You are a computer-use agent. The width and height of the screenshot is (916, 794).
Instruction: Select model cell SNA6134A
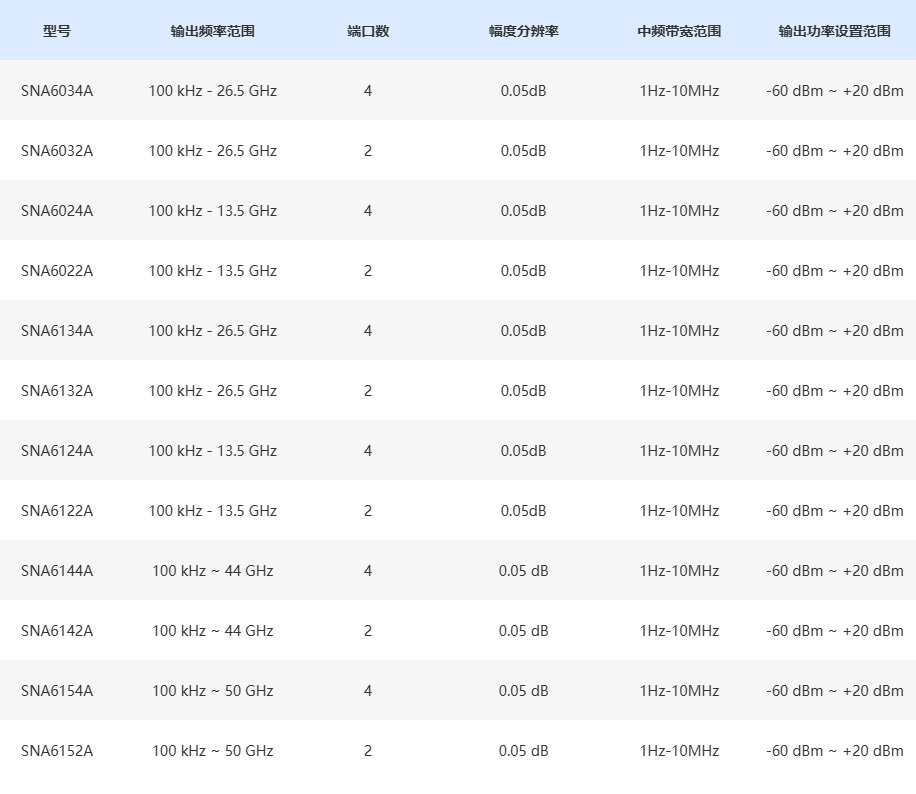(x=57, y=331)
